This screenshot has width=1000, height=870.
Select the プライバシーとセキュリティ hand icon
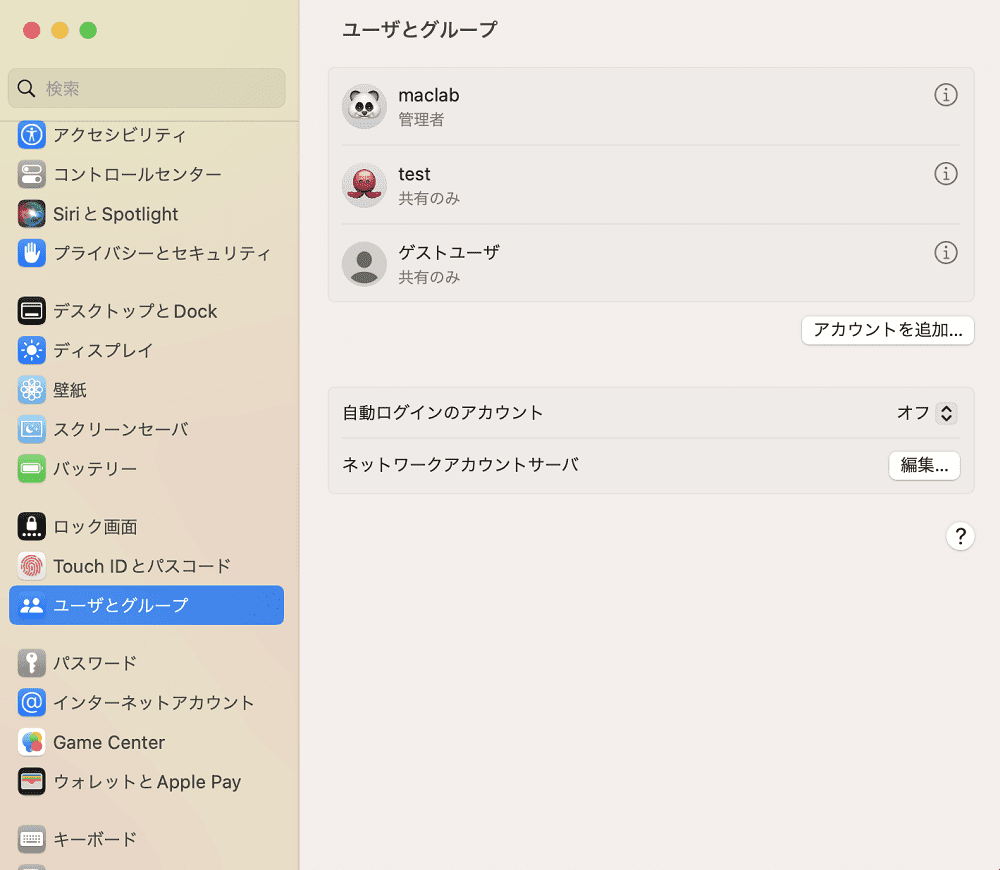pyautogui.click(x=31, y=253)
